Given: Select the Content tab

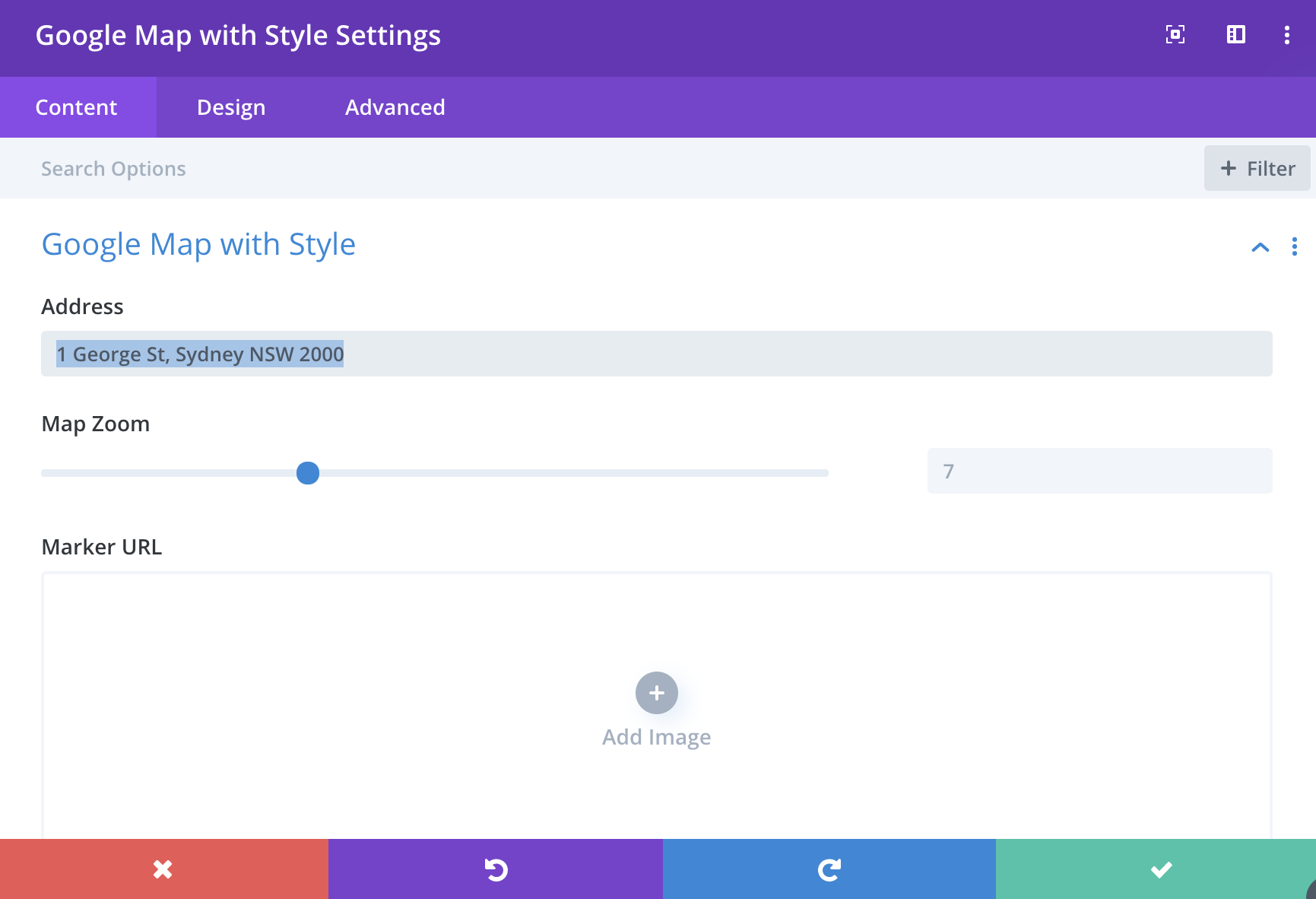Looking at the screenshot, I should click(x=77, y=106).
